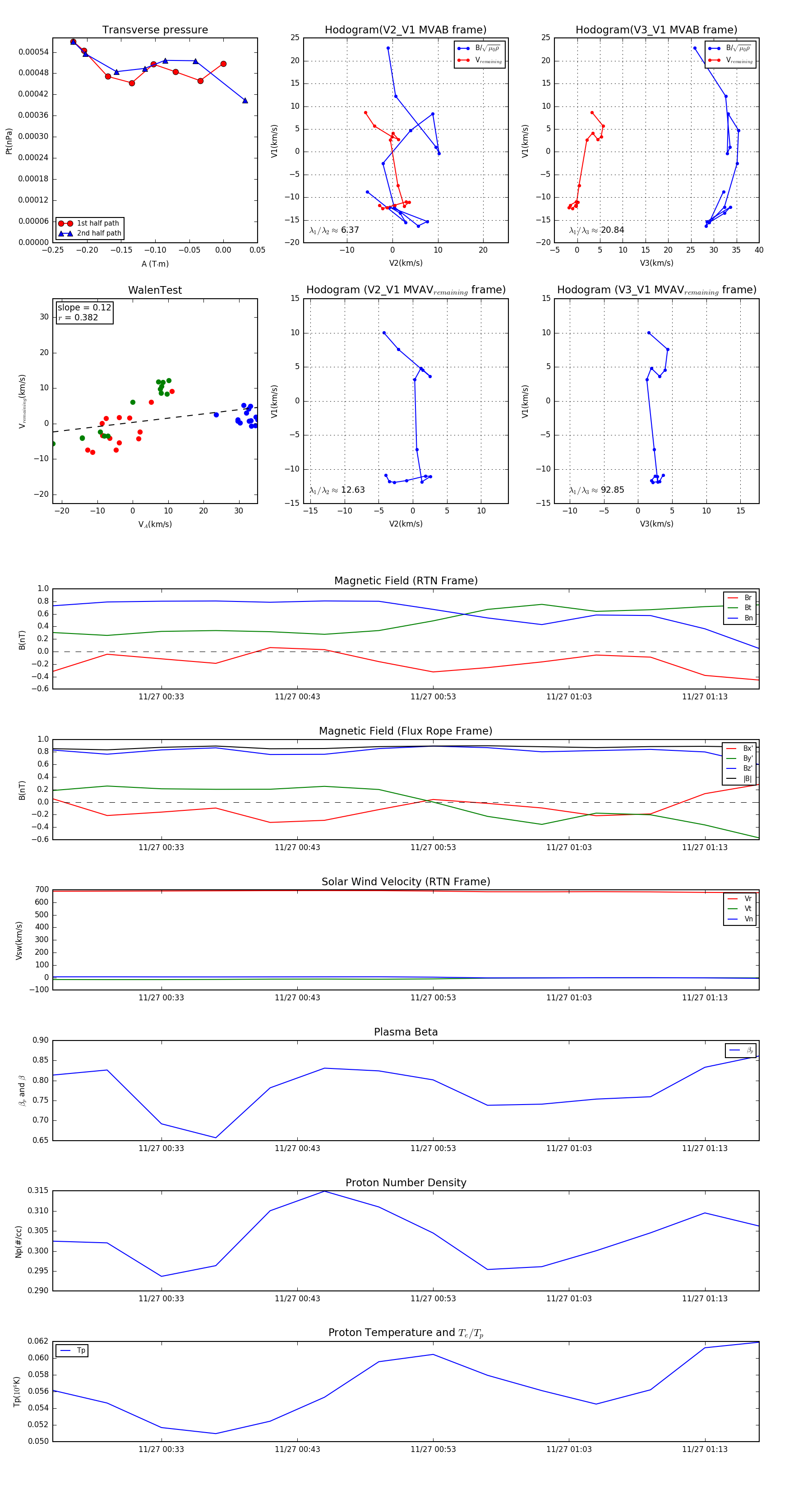
Task: Click the V_remaining legend in V3_V1 MVAB hodogram
Action: (x=730, y=60)
